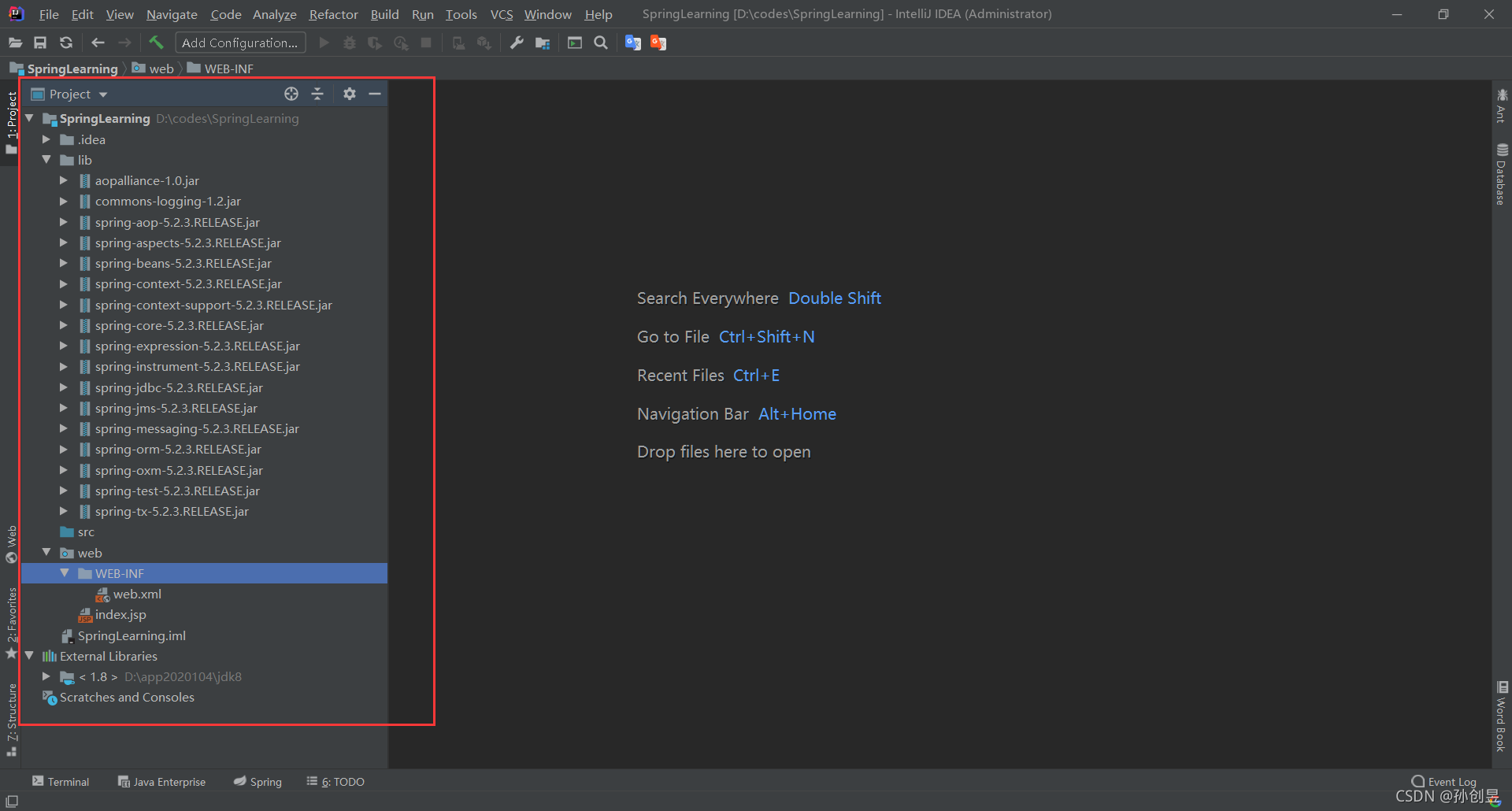
Task: Collapse the lib folder
Action: [x=46, y=160]
